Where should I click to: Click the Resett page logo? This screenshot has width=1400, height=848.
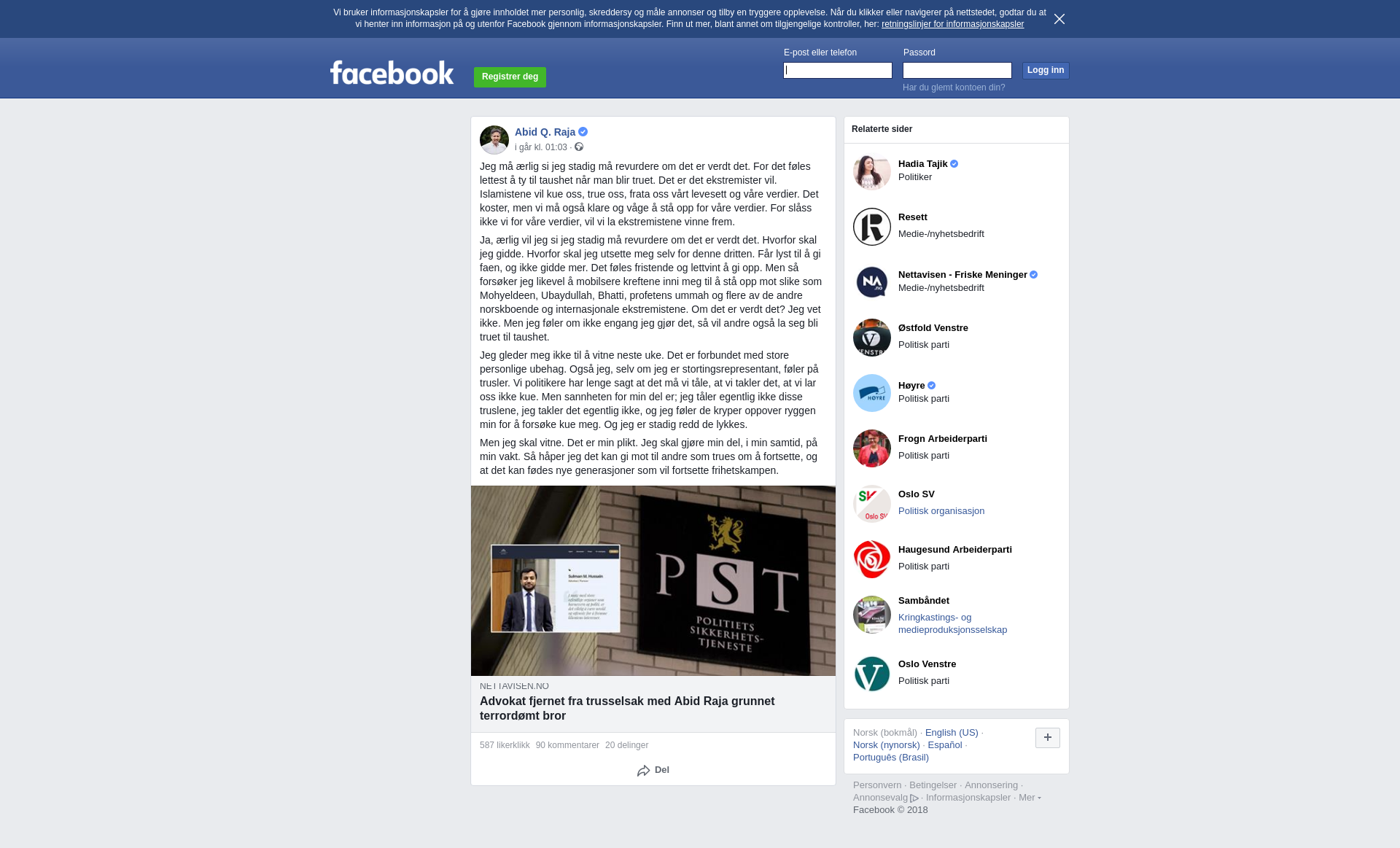pyautogui.click(x=872, y=227)
